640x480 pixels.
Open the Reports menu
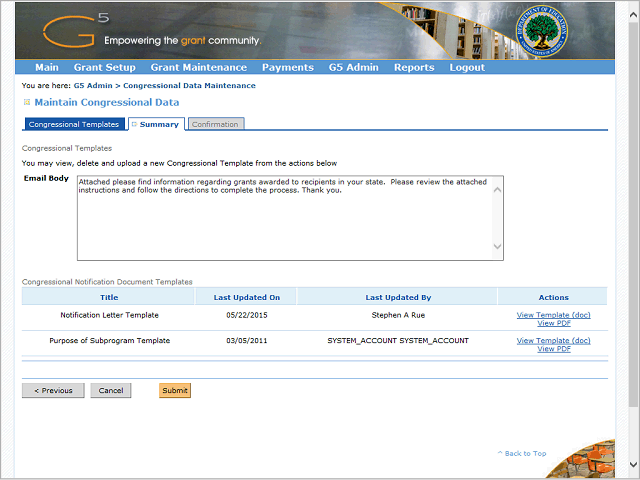pos(414,67)
